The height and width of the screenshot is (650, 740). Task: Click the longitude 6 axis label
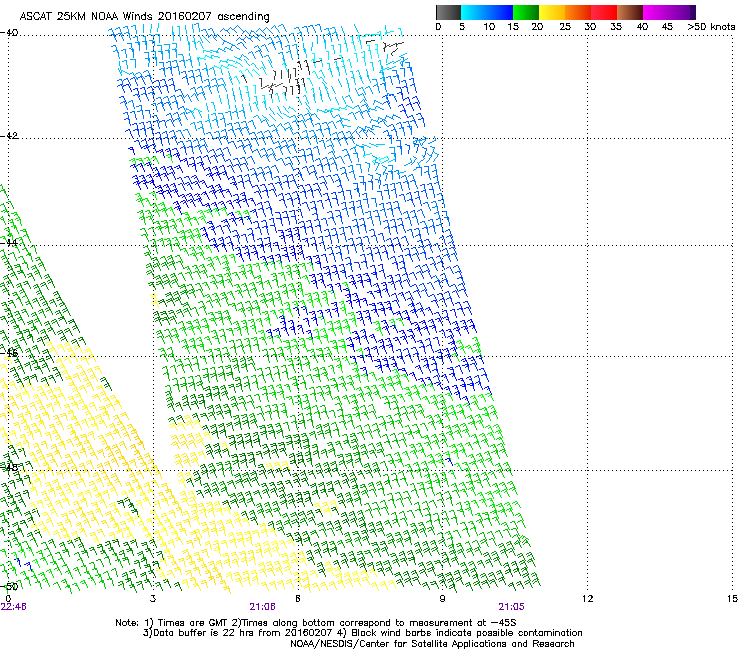point(298,599)
